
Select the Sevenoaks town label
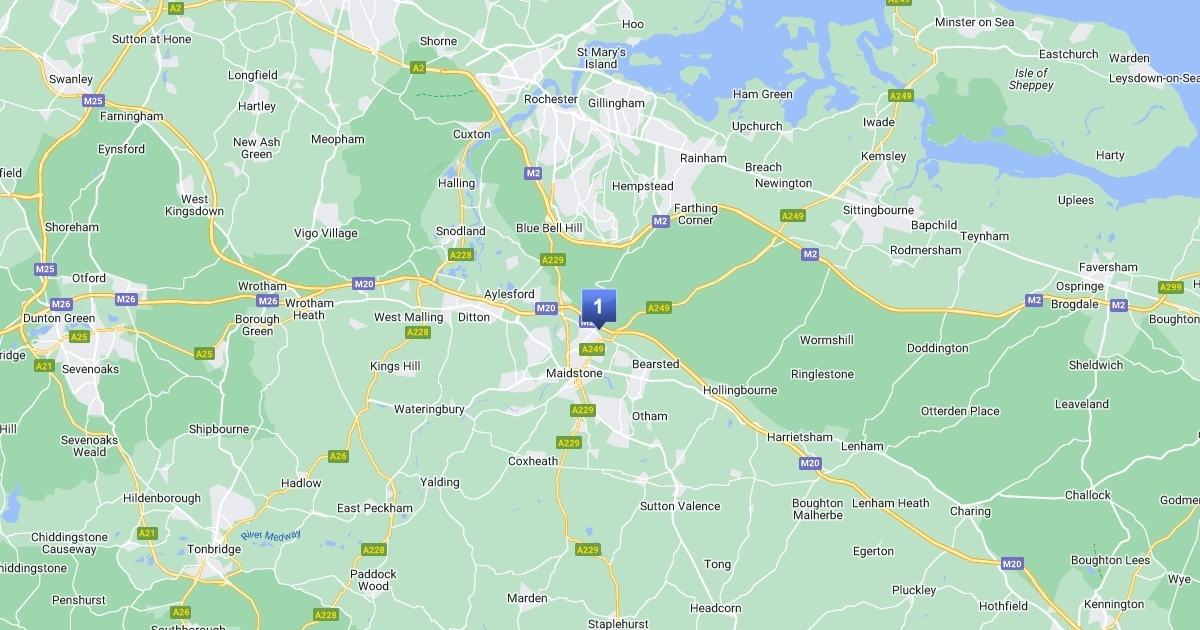(x=90, y=369)
